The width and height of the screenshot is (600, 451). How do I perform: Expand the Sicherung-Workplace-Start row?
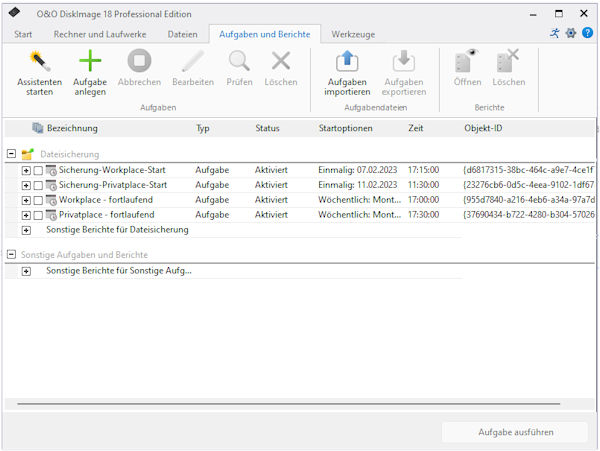click(26, 171)
